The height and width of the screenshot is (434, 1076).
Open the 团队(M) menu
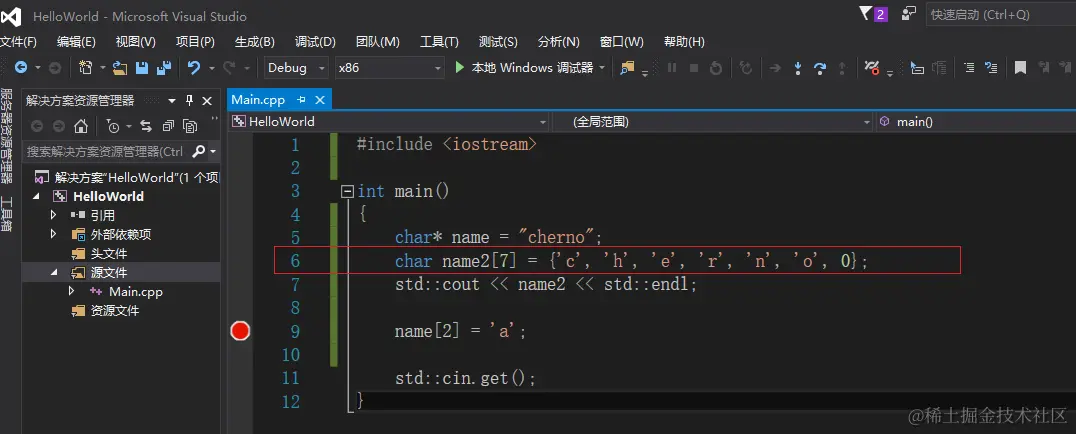[x=378, y=42]
